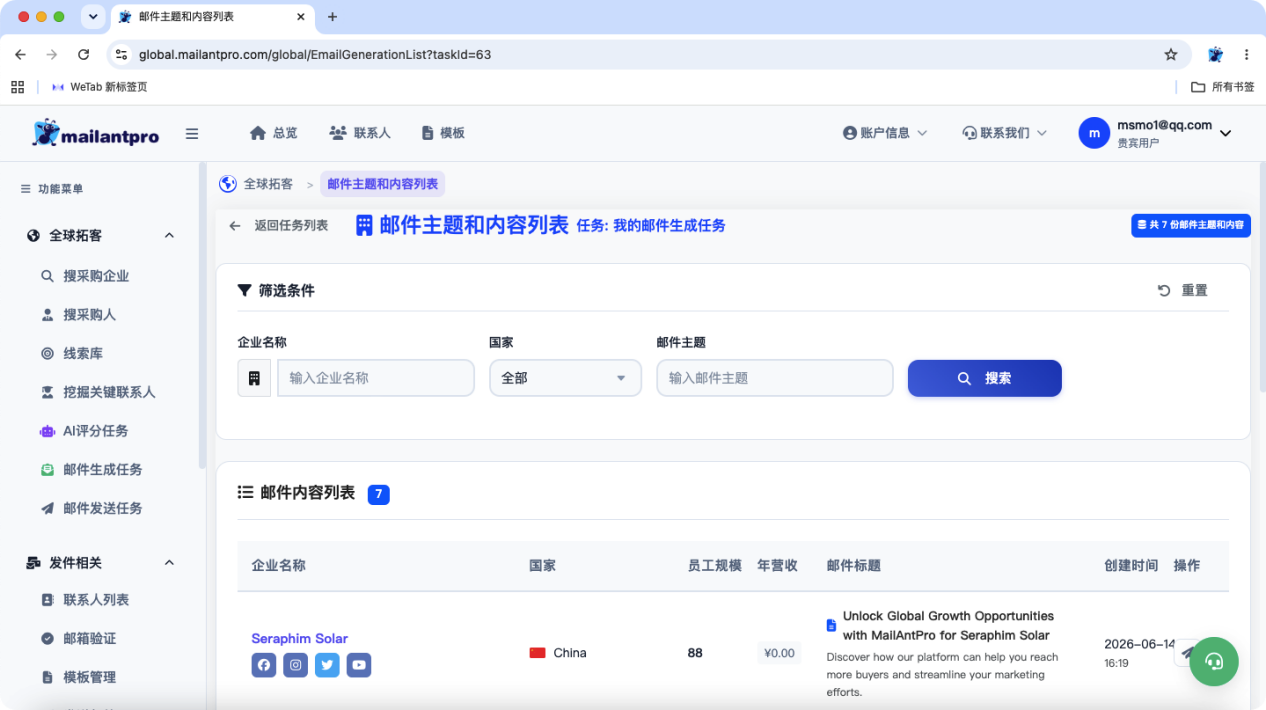The height and width of the screenshot is (710, 1266).
Task: Click 全球拓客 breadcrumb link
Action: point(268,184)
